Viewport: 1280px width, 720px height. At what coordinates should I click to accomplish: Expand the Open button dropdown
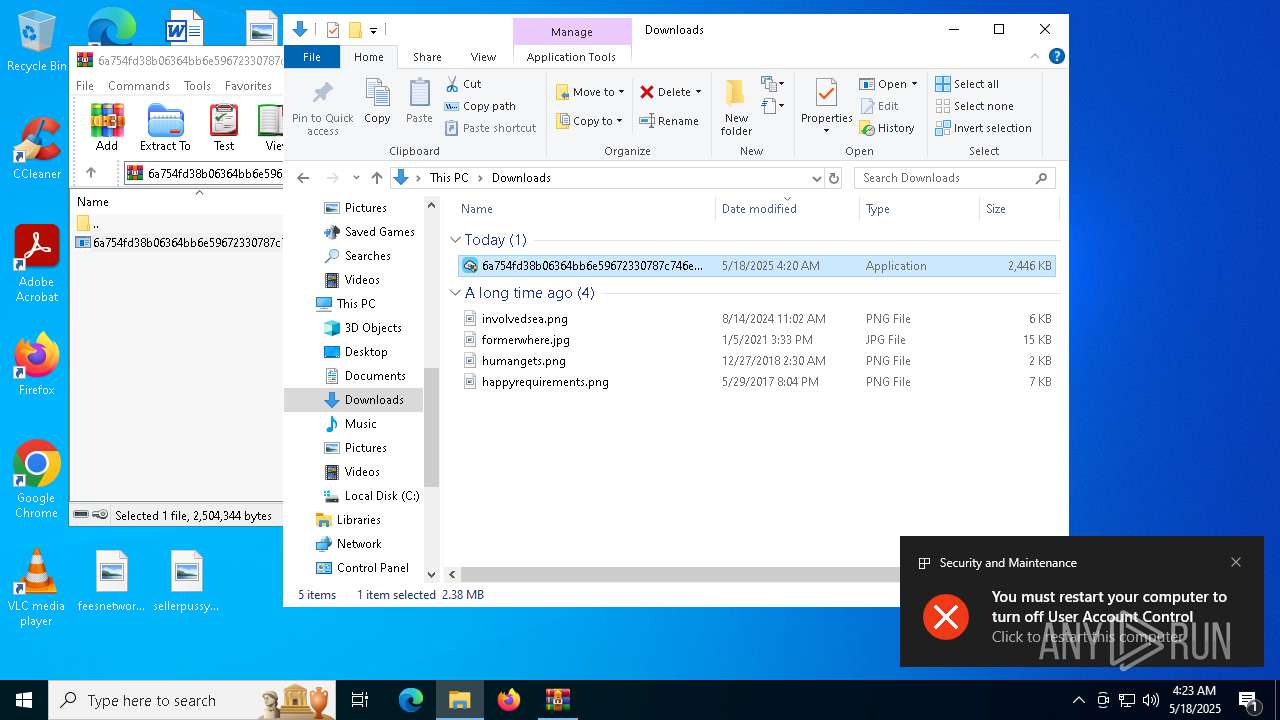coord(914,84)
